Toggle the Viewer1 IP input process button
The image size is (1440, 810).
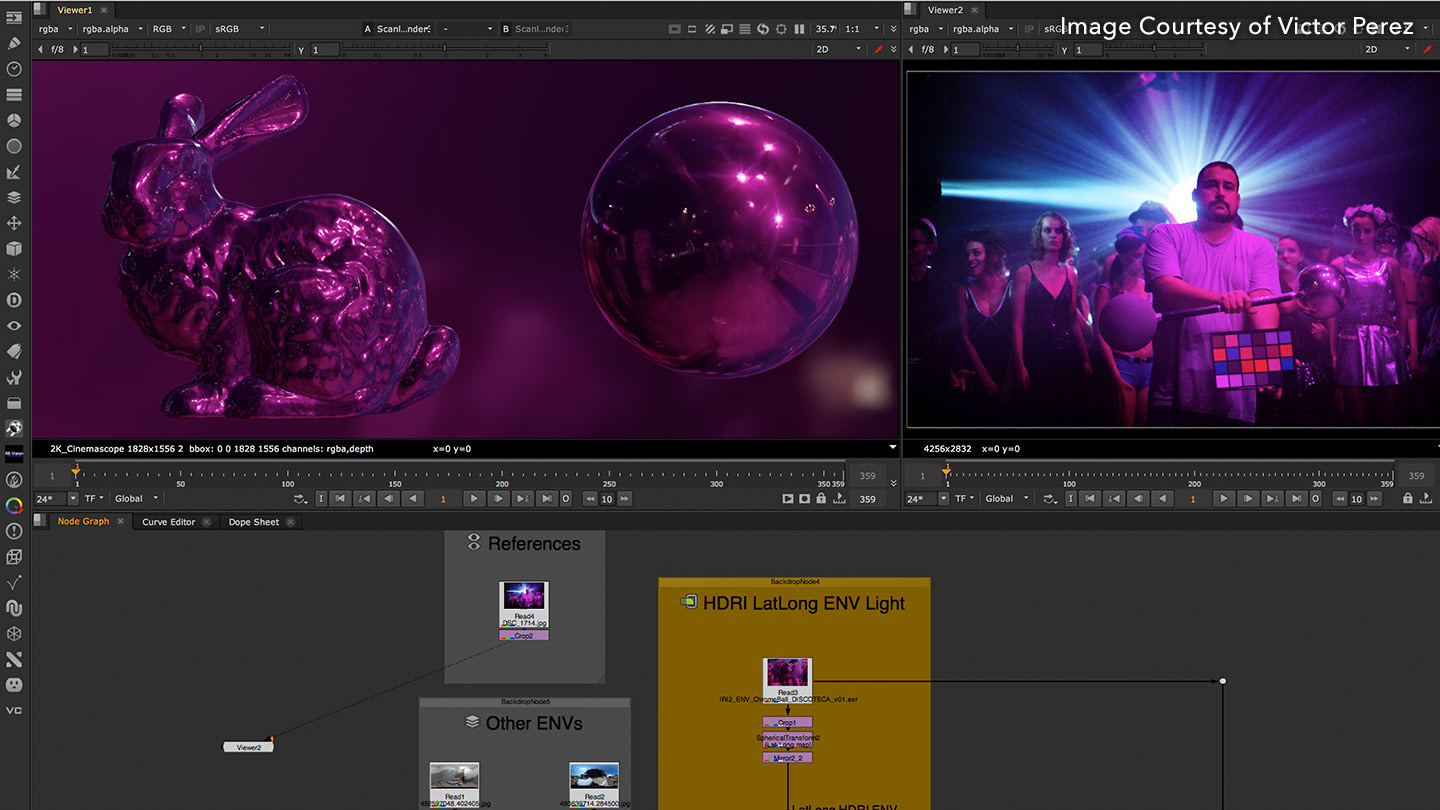tap(200, 29)
